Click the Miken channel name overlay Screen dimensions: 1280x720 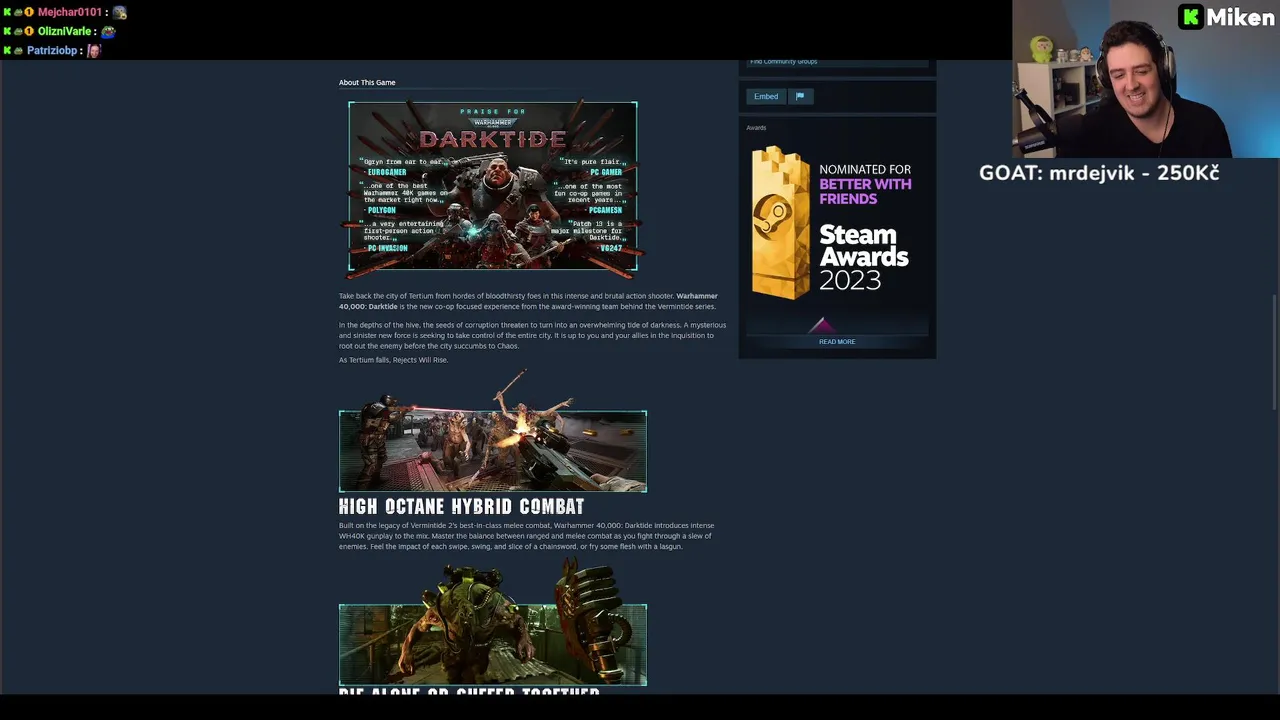1240,17
